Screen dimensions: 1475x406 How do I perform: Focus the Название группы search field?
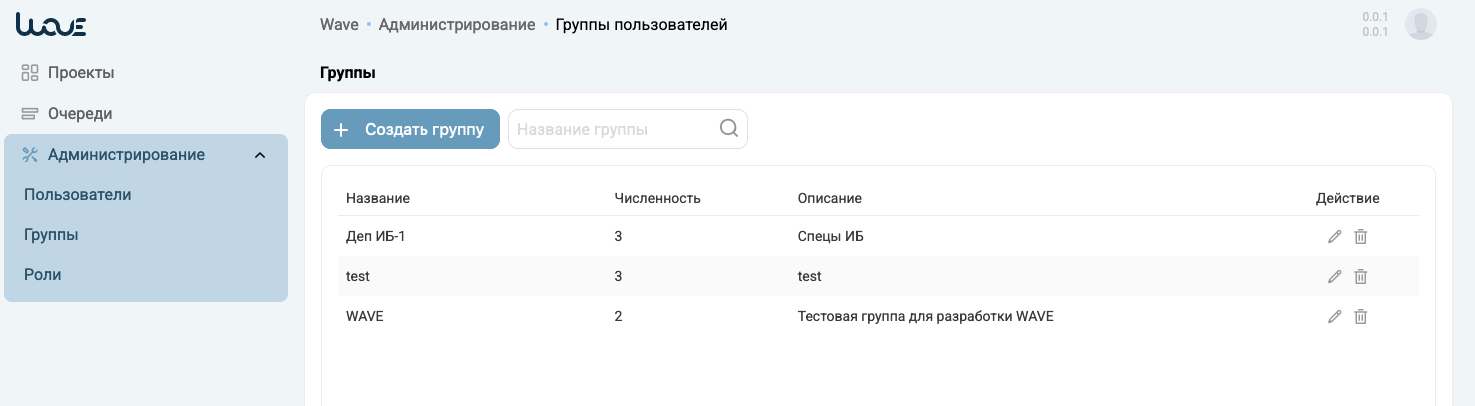[x=612, y=129]
